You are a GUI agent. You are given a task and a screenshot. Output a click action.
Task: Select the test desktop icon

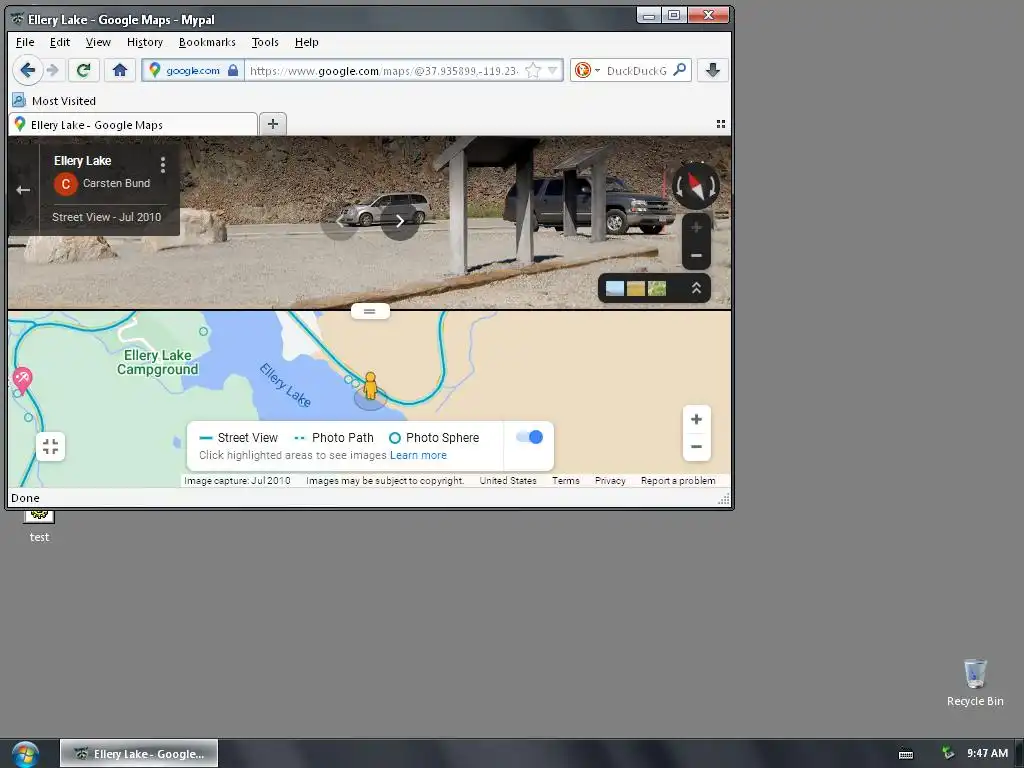(x=39, y=528)
